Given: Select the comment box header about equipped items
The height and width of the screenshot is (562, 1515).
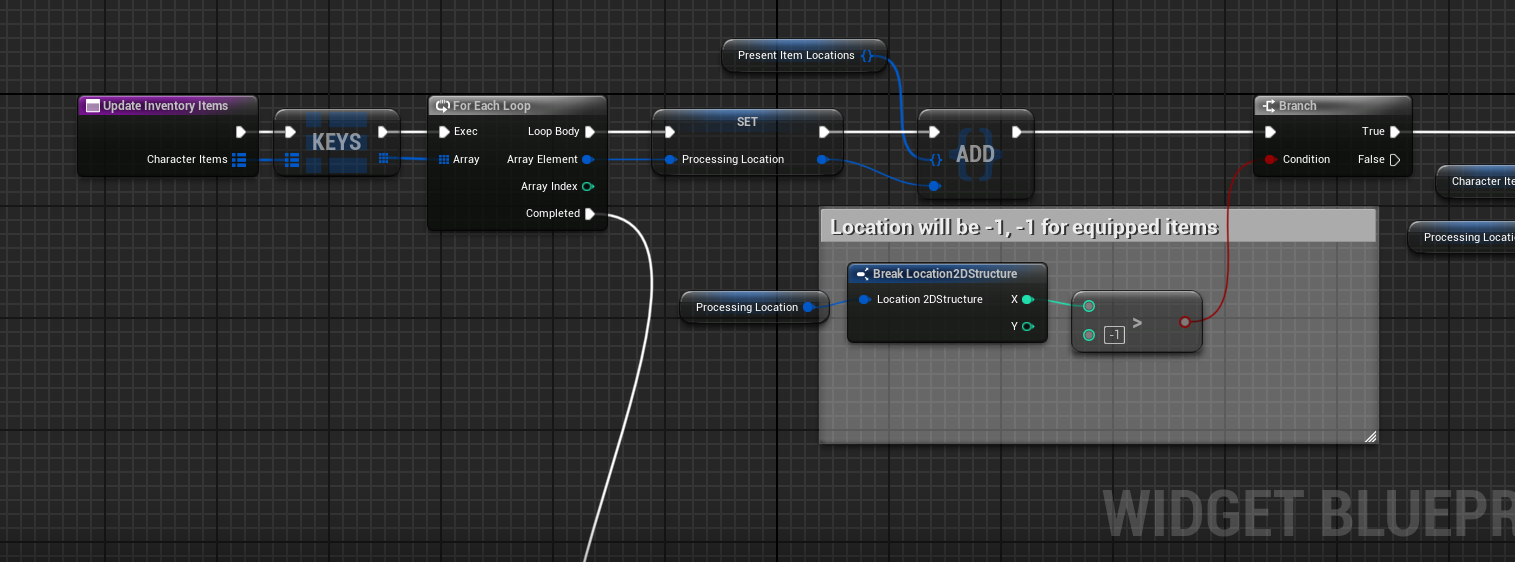Looking at the screenshot, I should (1097, 226).
